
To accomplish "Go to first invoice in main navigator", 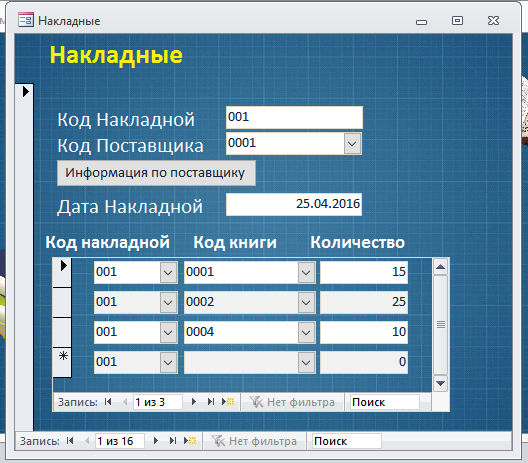I will [x=70, y=441].
